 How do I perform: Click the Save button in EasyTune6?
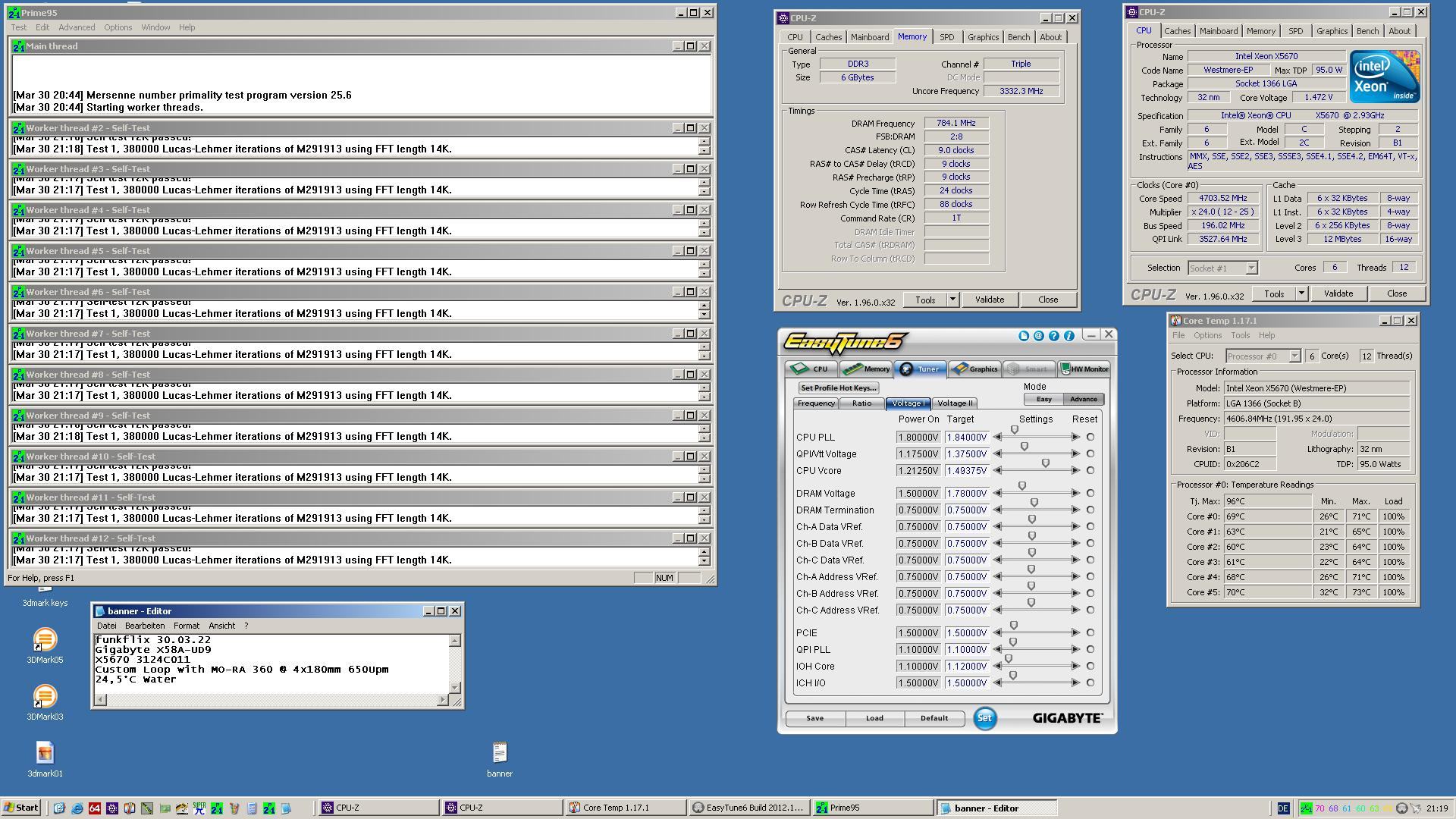(814, 718)
